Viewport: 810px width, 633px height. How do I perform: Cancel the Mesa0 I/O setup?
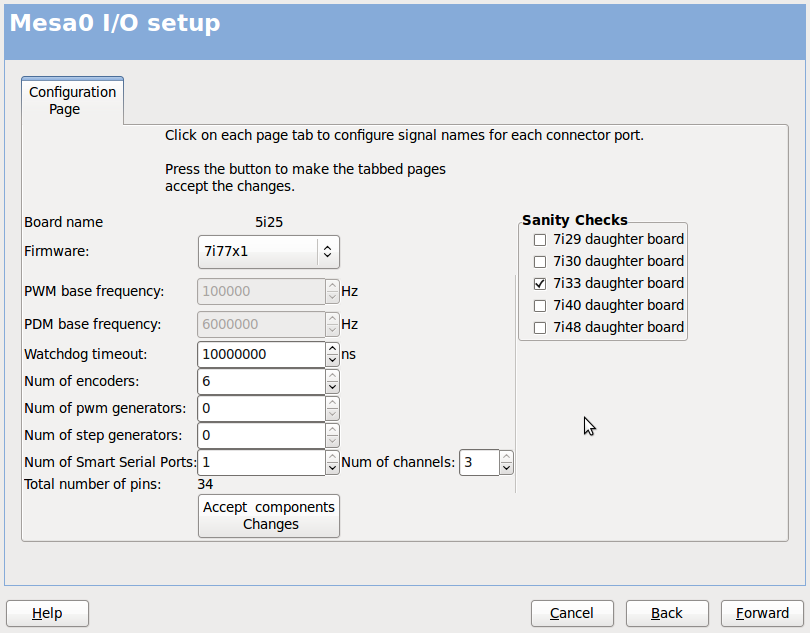(572, 613)
